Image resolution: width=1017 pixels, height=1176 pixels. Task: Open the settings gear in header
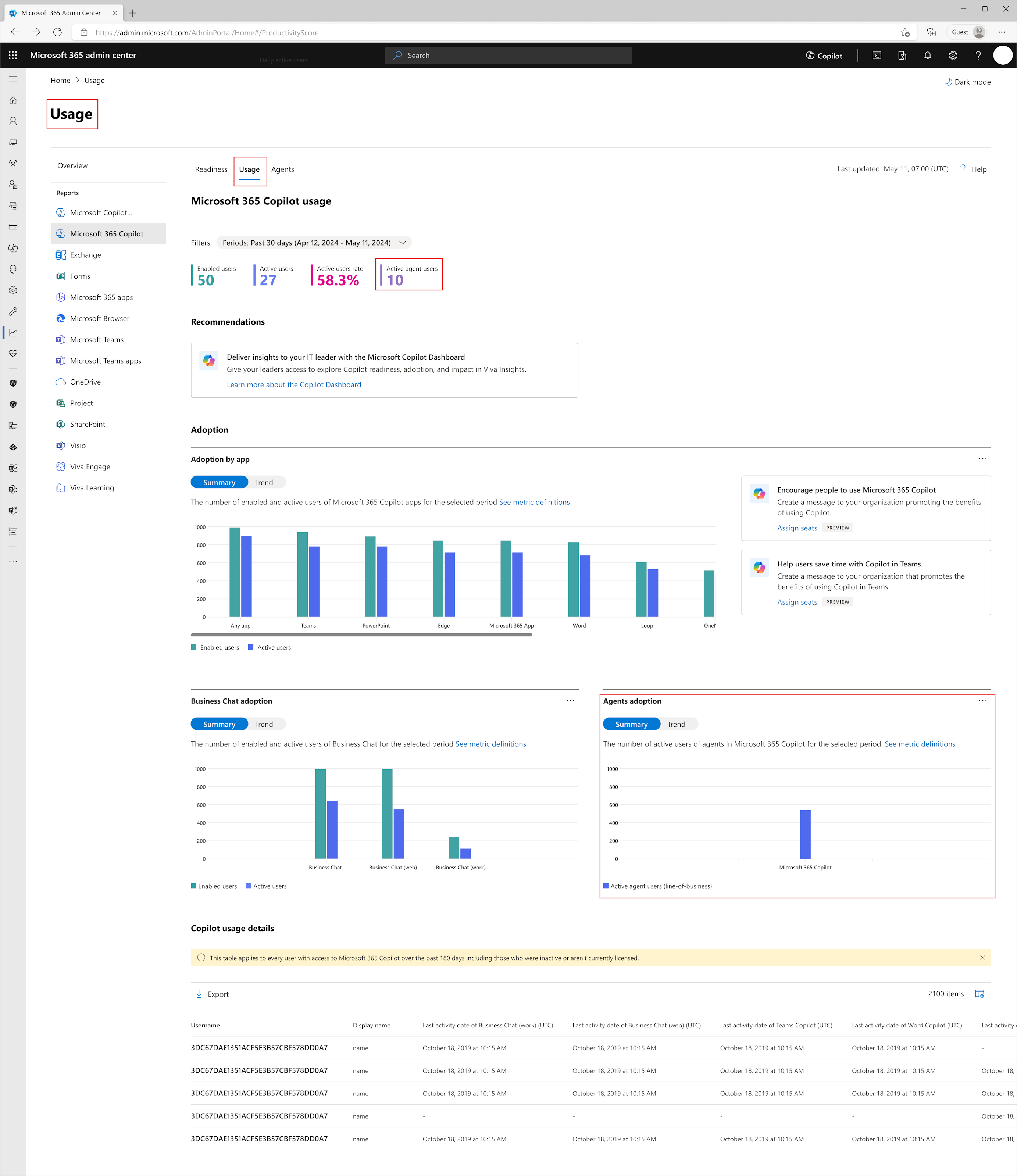click(953, 56)
